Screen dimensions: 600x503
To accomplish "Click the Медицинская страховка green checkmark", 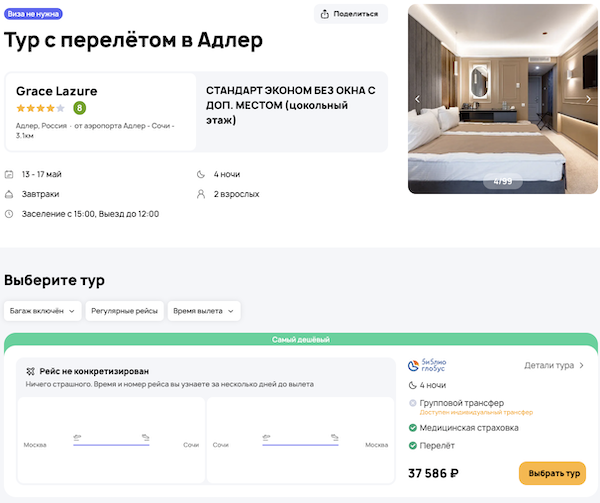I will [413, 428].
